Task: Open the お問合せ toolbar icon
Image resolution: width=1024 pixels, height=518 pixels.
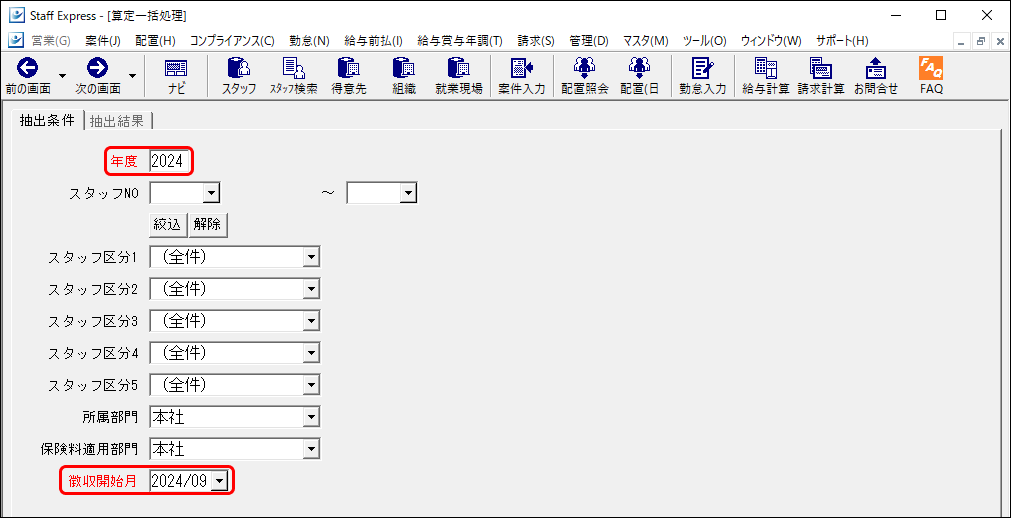Action: point(876,75)
